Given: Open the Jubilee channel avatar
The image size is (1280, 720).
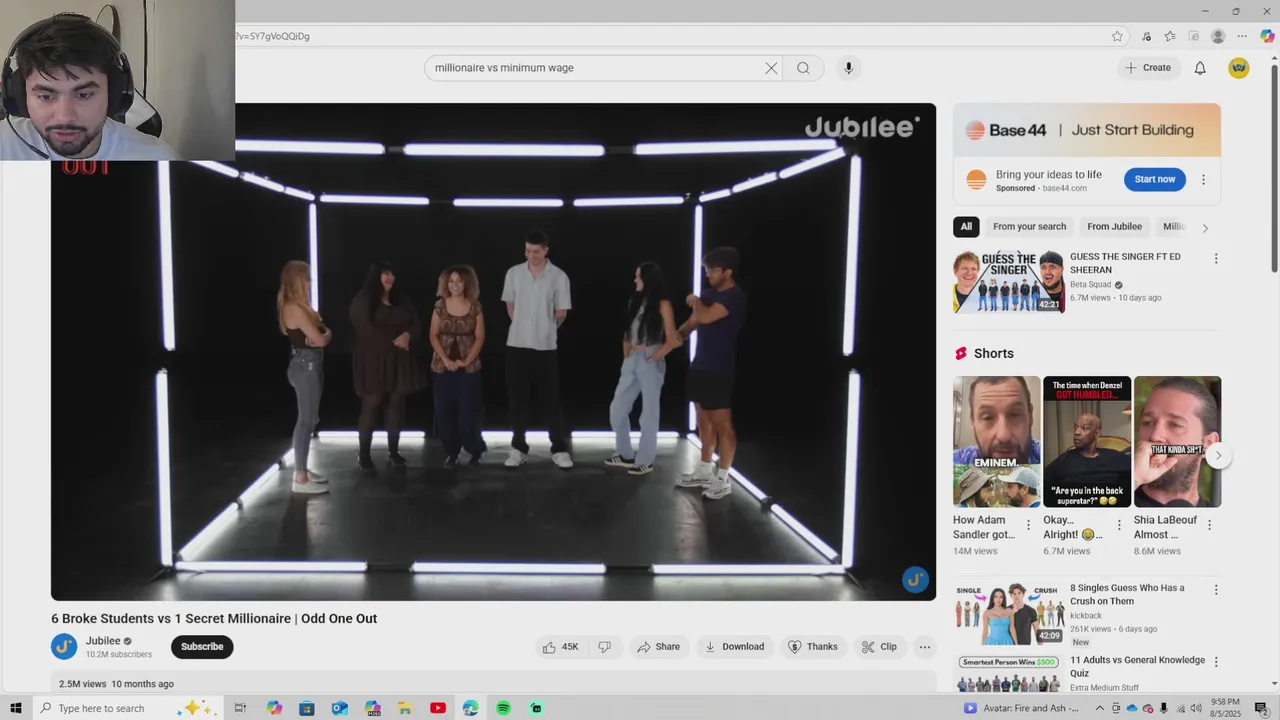Looking at the screenshot, I should tap(64, 647).
